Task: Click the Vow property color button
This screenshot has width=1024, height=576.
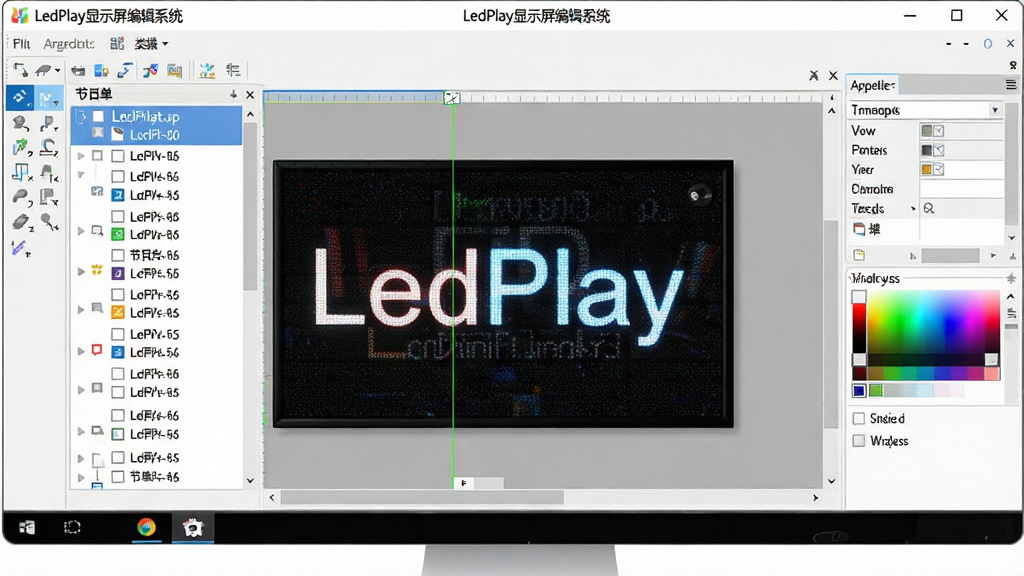Action: [933, 131]
